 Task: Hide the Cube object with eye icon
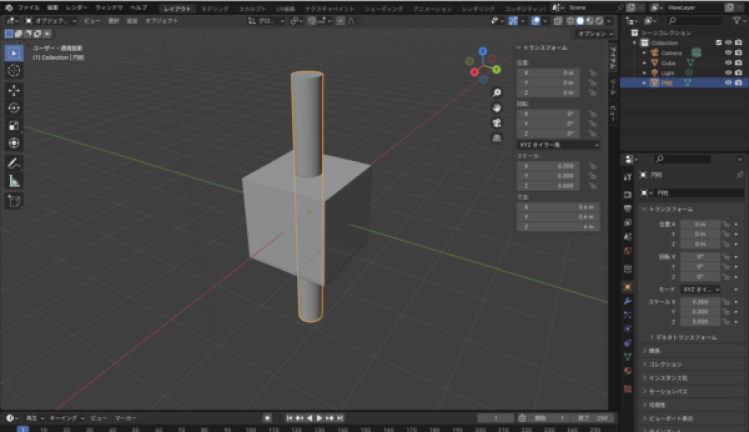pos(728,62)
